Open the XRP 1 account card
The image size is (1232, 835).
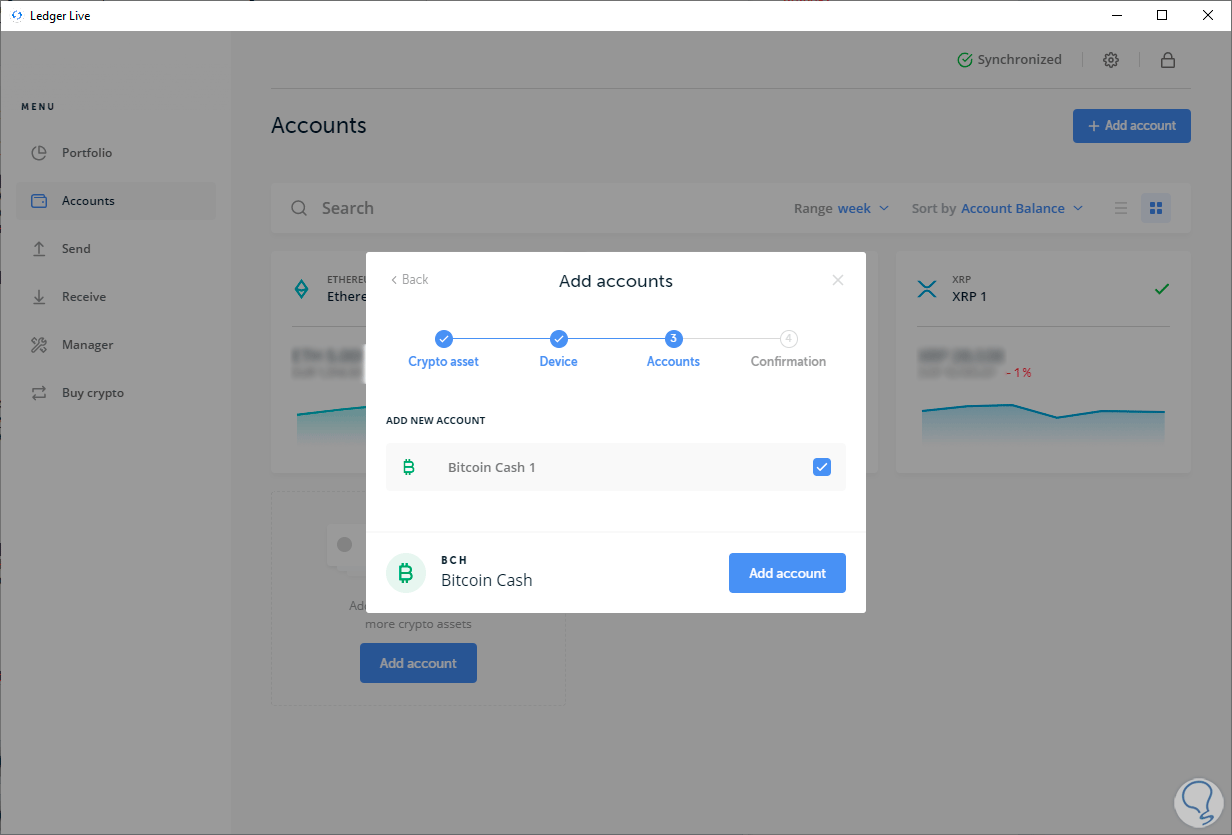(1042, 362)
